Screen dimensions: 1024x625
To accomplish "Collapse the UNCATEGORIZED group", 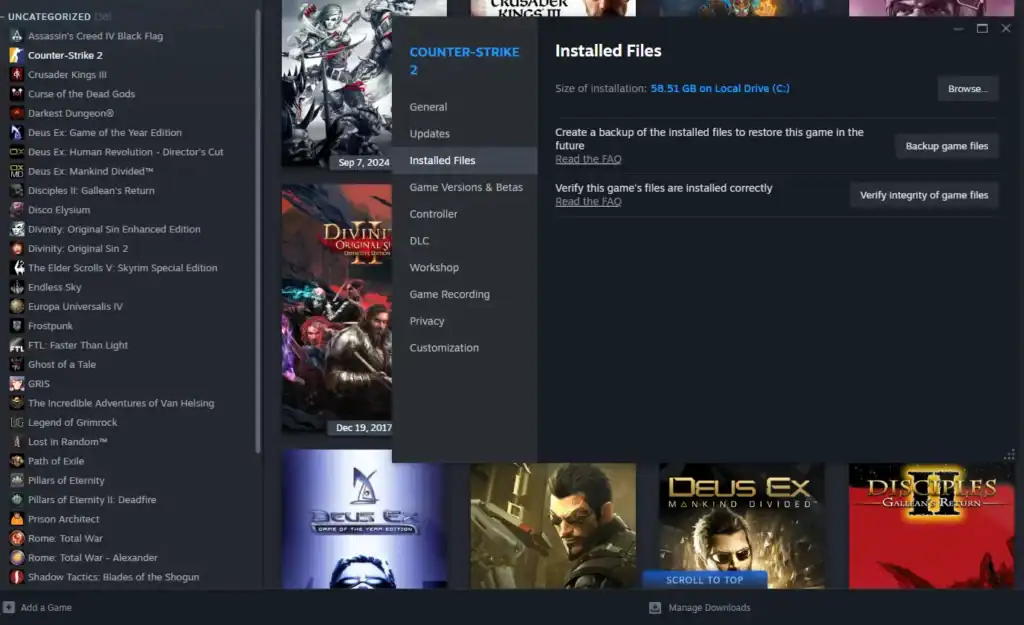I will 7,16.
